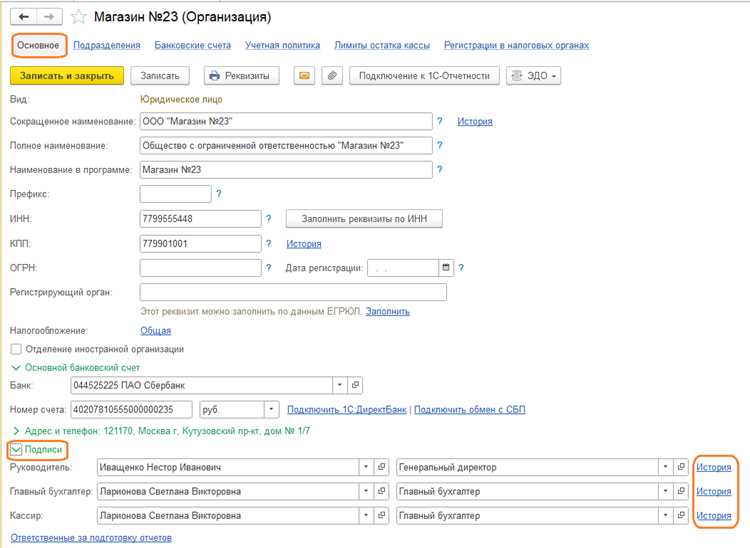Go forward with the right arrow button

tap(49, 17)
